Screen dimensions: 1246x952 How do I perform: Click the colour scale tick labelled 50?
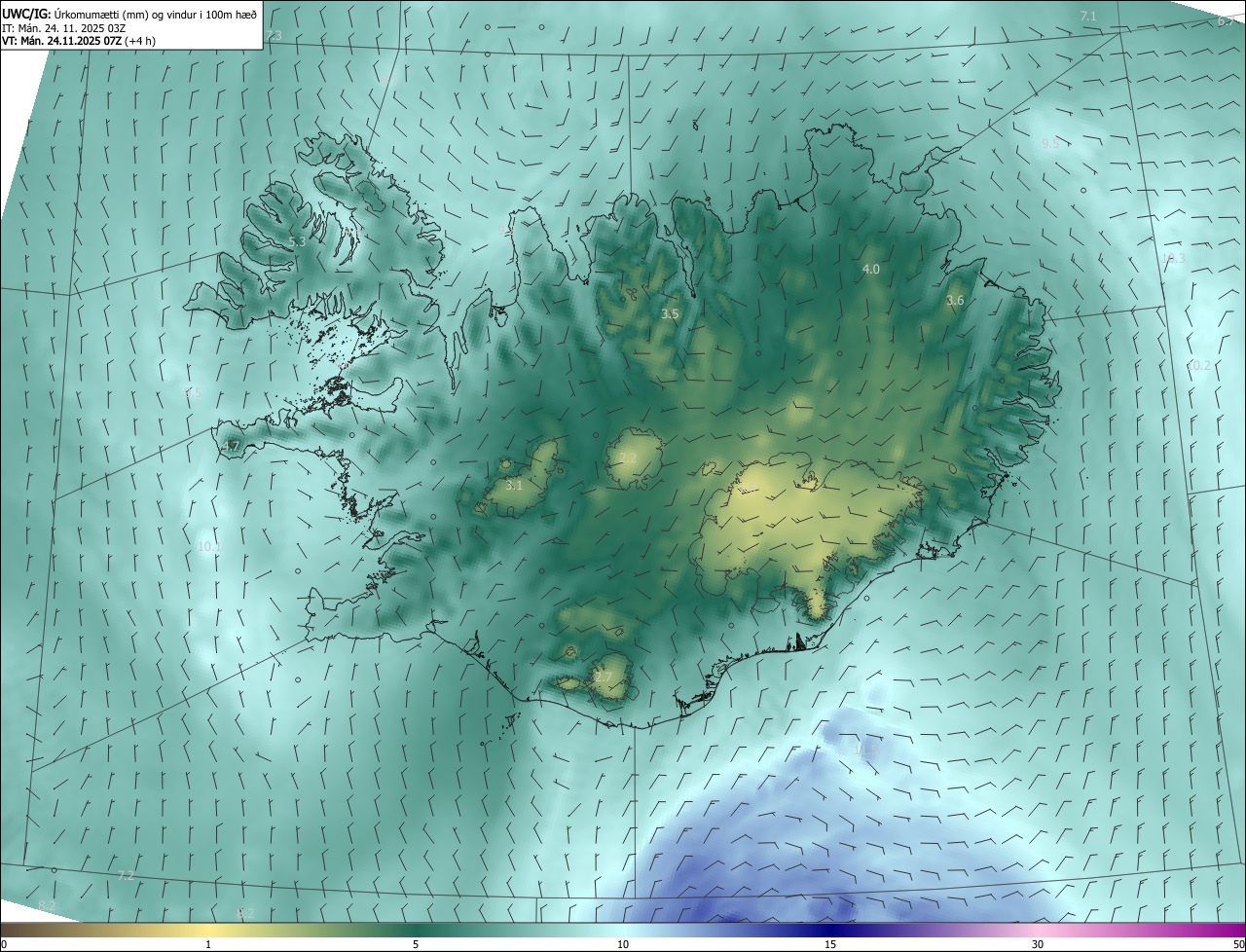click(x=1238, y=945)
